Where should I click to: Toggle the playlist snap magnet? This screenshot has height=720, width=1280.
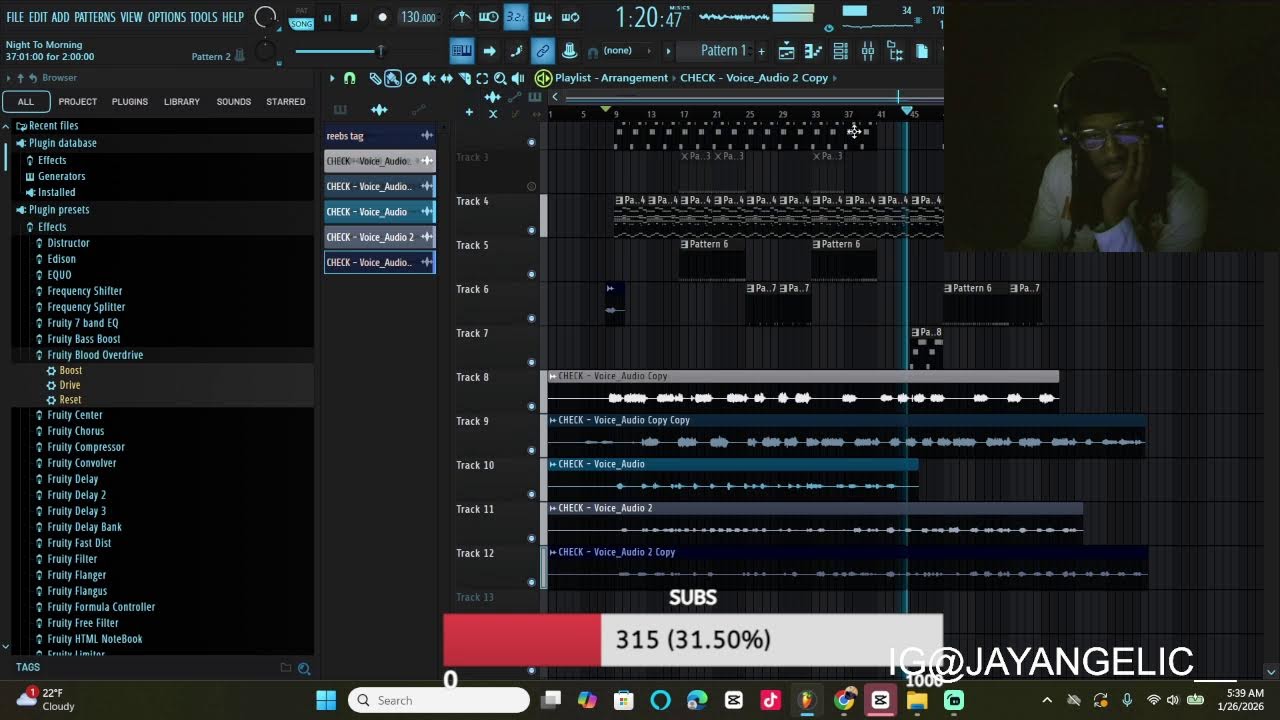[x=349, y=78]
